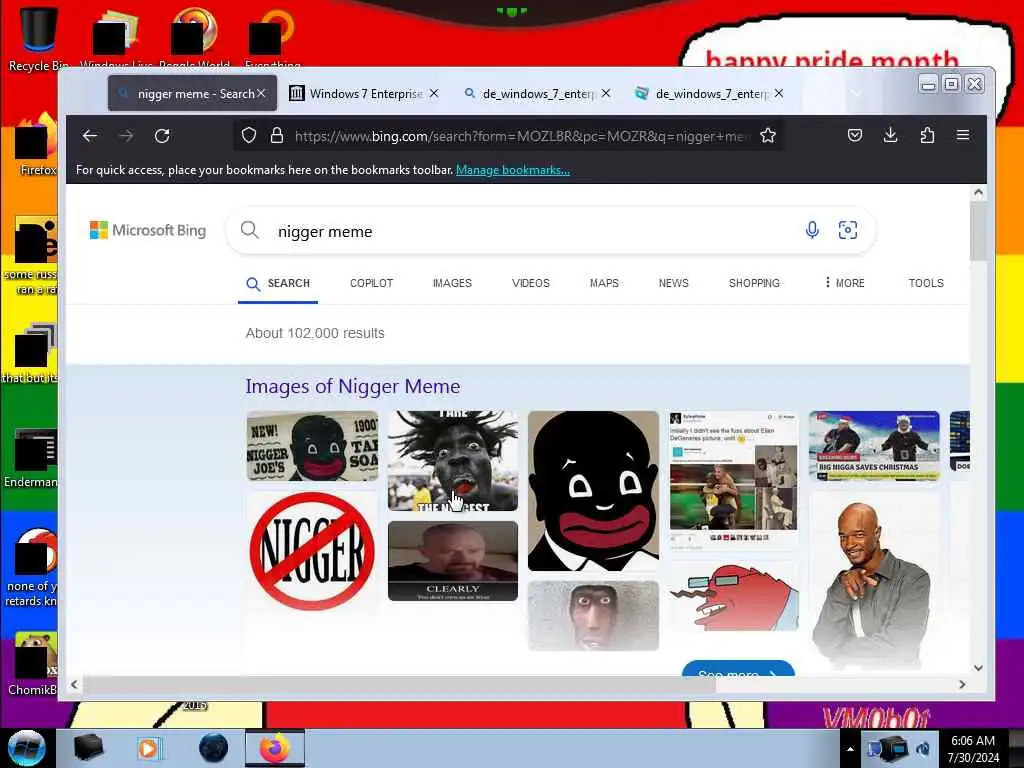Click the globe icon on the taskbar
The width and height of the screenshot is (1024, 768).
pos(214,748)
